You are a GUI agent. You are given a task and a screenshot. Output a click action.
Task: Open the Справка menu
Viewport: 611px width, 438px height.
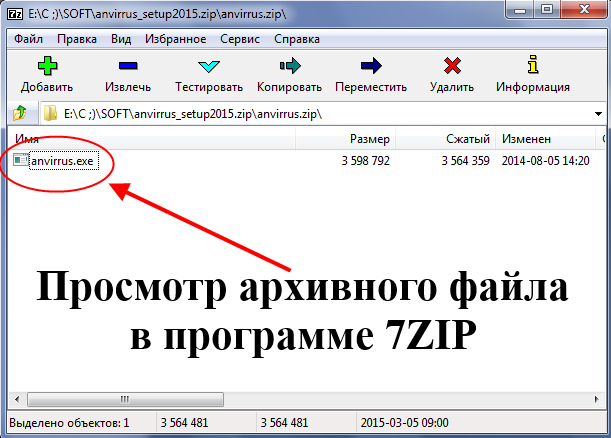coord(297,39)
